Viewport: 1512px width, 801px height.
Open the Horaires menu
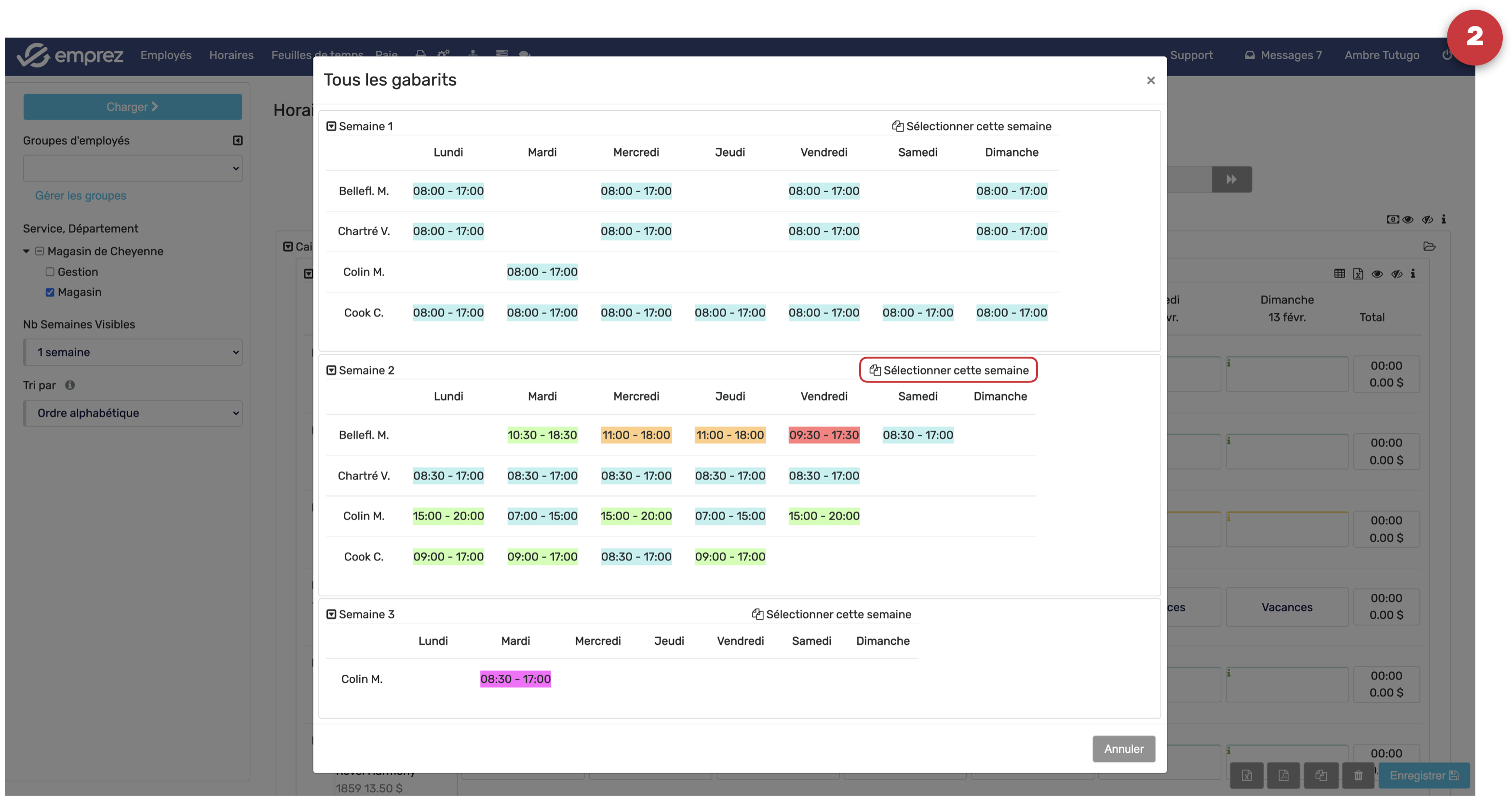(231, 55)
